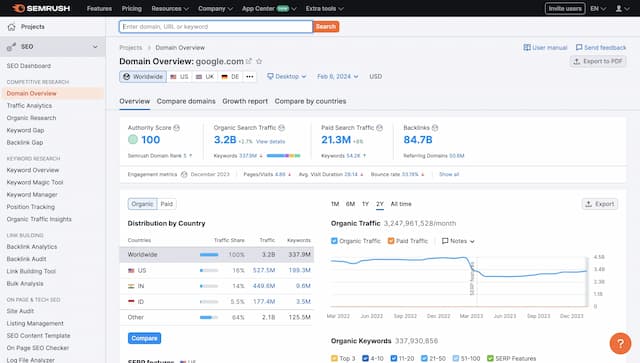Screen dimensions: 640x363
Task: Open View details link
Action: point(270,142)
